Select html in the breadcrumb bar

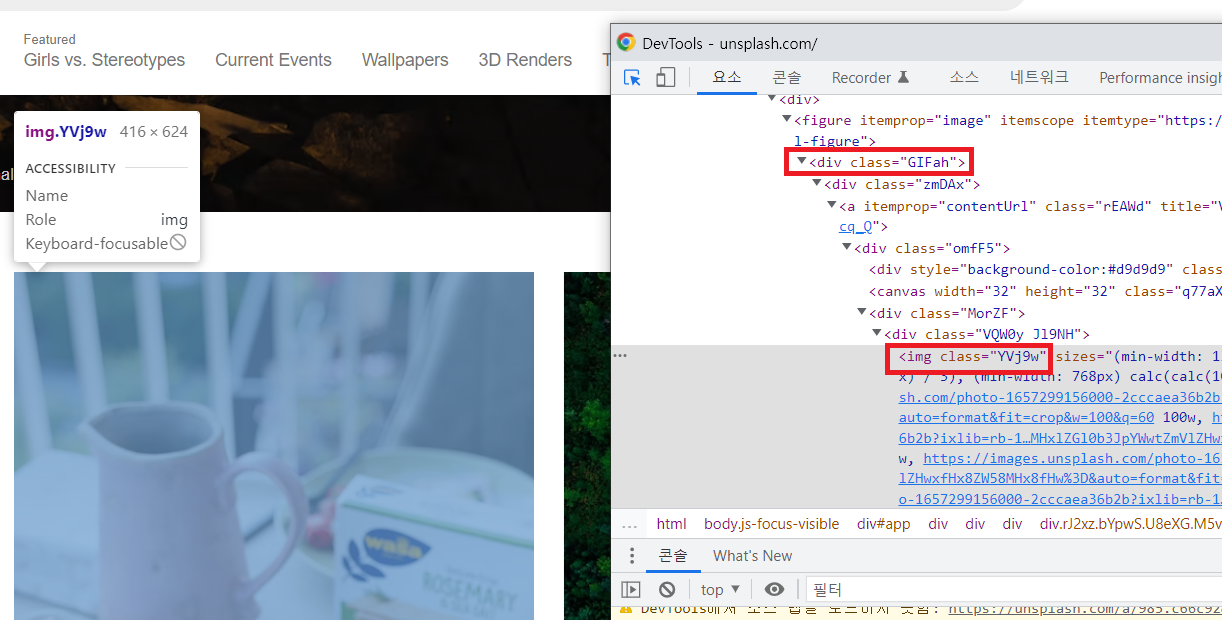tap(671, 525)
